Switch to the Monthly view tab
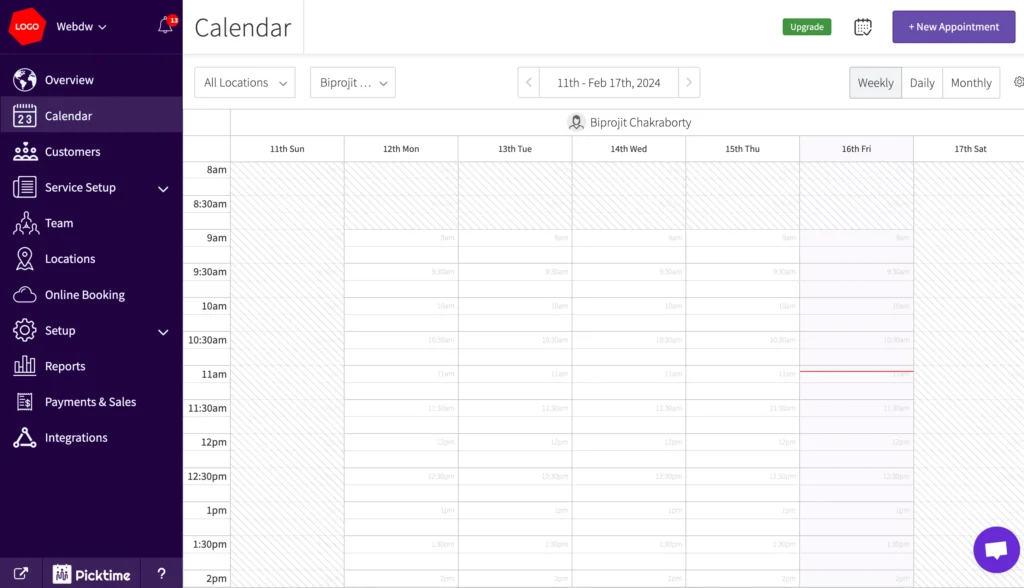Image resolution: width=1024 pixels, height=588 pixels. (970, 83)
